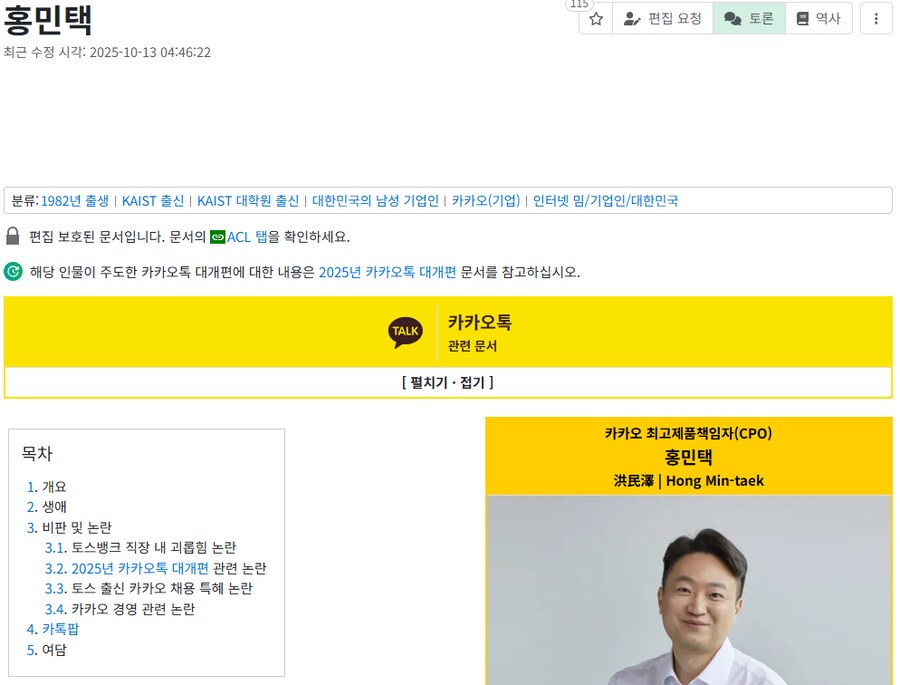Open the three-dot more options menu
Screen dimensions: 900x685
875,19
